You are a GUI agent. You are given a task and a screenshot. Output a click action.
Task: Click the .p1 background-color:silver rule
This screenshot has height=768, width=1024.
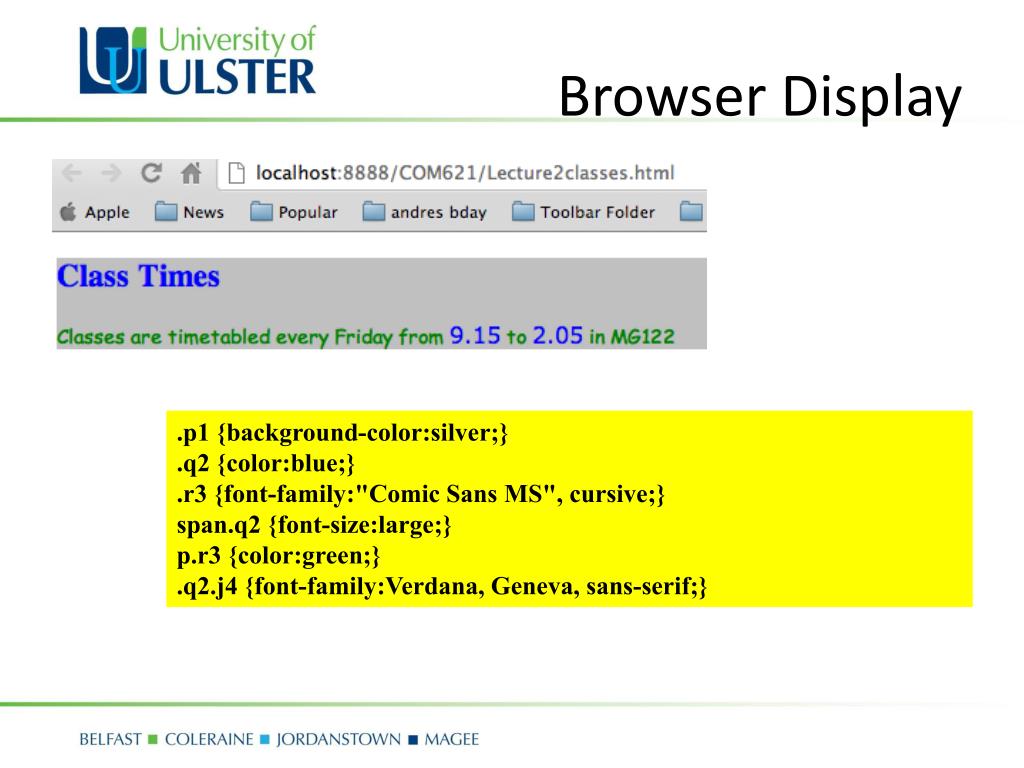[342, 433]
